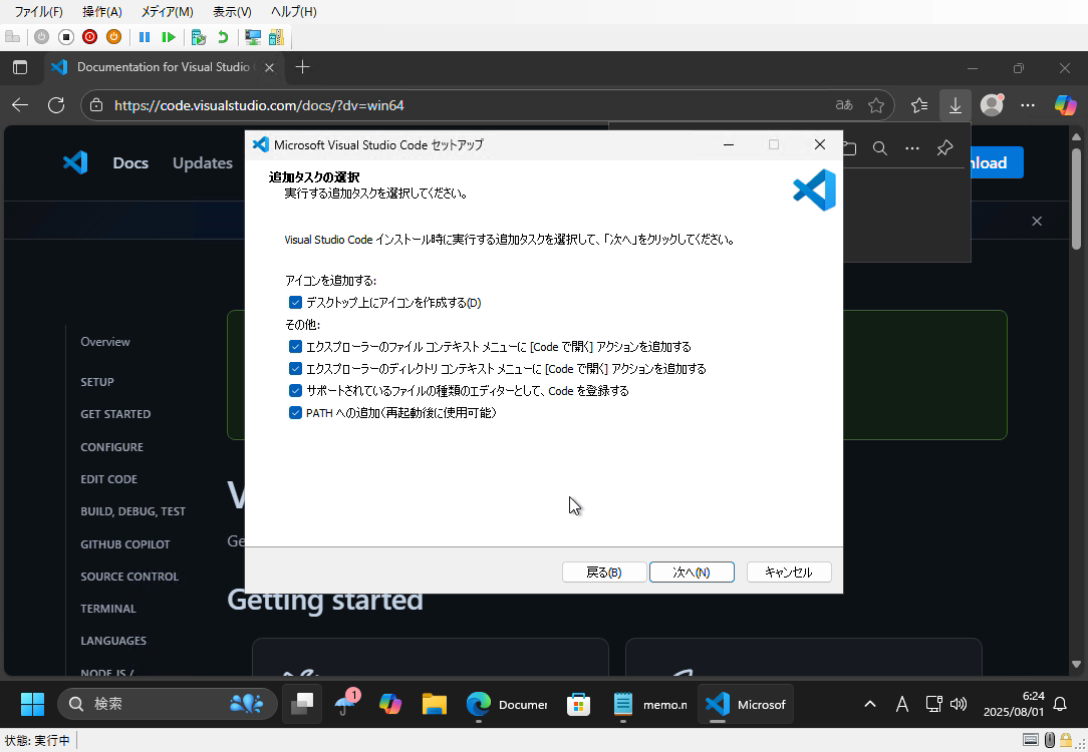
Task: Expand the LANGUAGES sidebar section
Action: click(x=113, y=640)
